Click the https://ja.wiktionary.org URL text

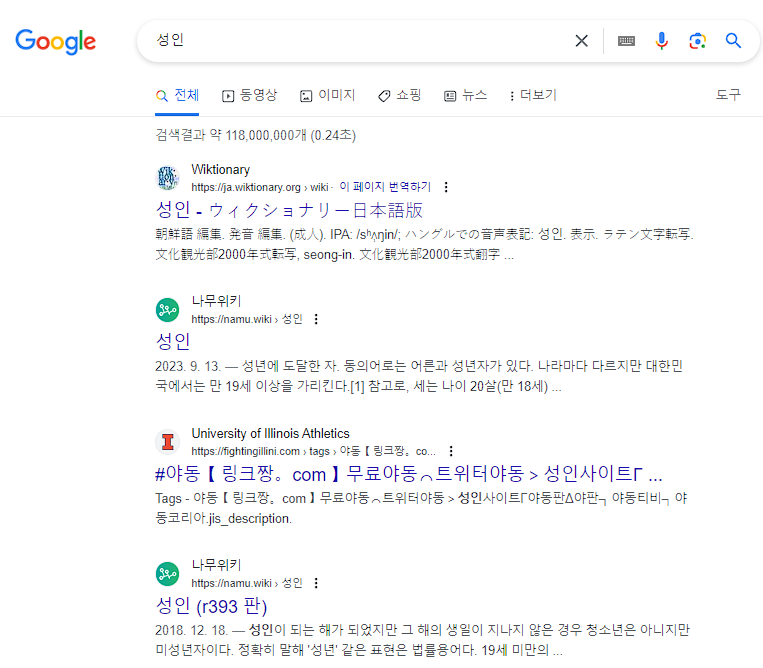[246, 187]
